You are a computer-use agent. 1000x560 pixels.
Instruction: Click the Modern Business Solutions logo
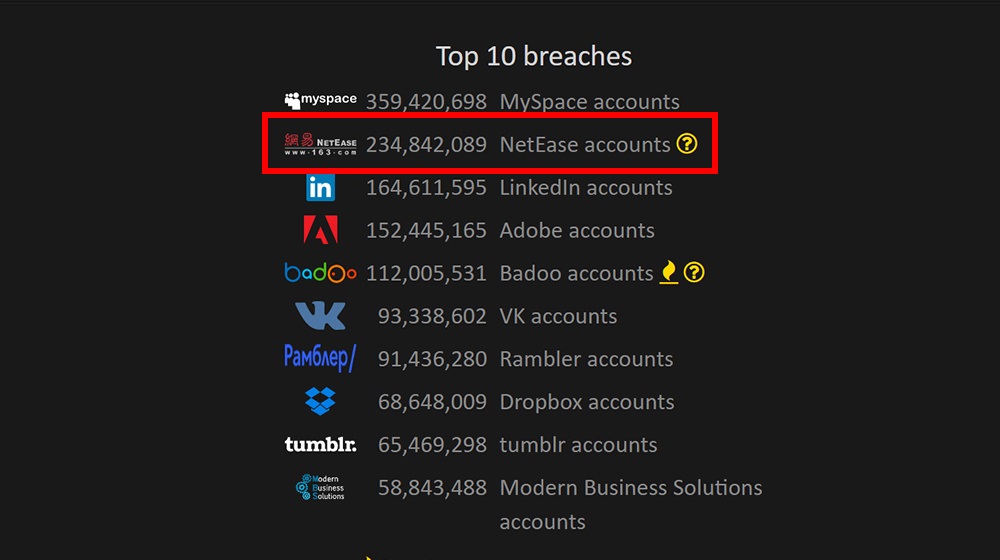coord(320,487)
